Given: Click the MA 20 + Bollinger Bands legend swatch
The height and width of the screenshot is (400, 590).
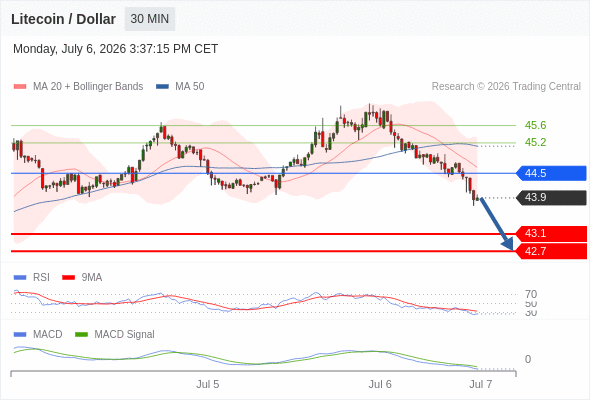Looking at the screenshot, I should 20,87.
